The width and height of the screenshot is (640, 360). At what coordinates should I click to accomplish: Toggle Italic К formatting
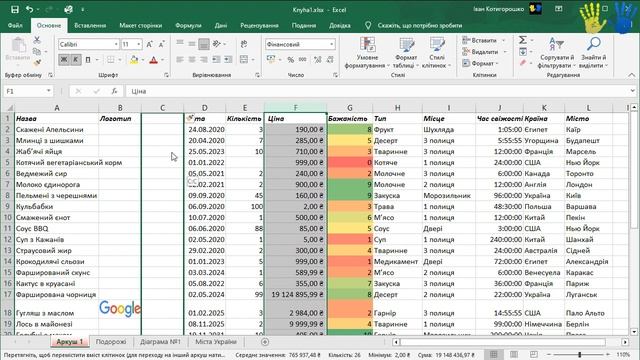click(x=76, y=60)
